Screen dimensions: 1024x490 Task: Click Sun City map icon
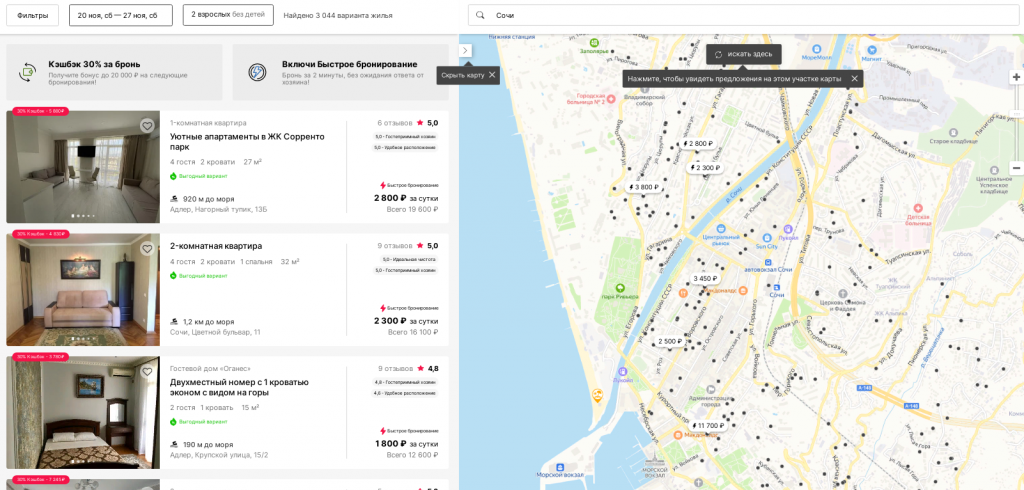pos(767,238)
